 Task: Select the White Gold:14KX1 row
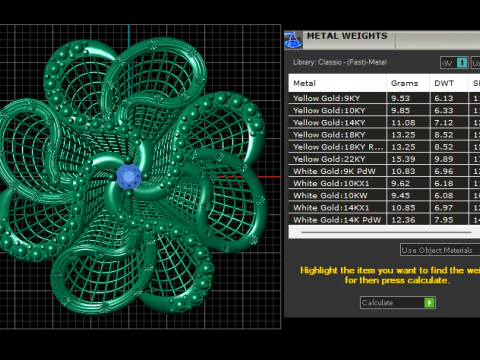coord(384,208)
